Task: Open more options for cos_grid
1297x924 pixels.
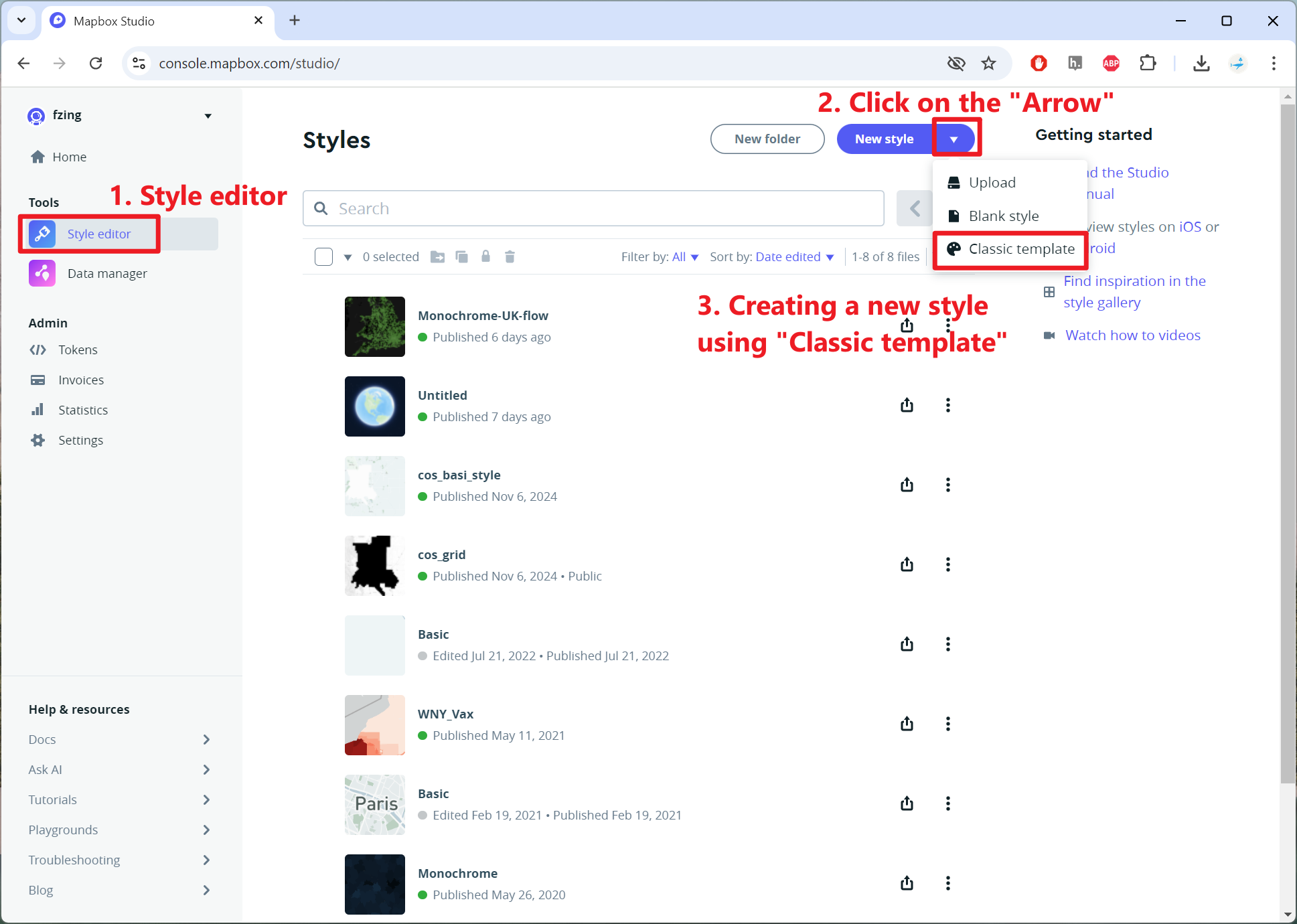Action: click(x=947, y=564)
